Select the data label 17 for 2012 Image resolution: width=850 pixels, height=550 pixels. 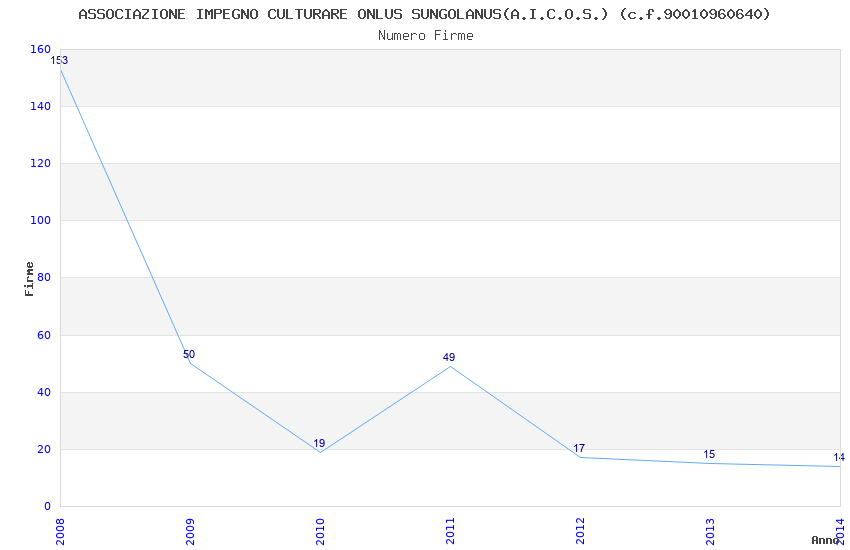click(x=579, y=448)
